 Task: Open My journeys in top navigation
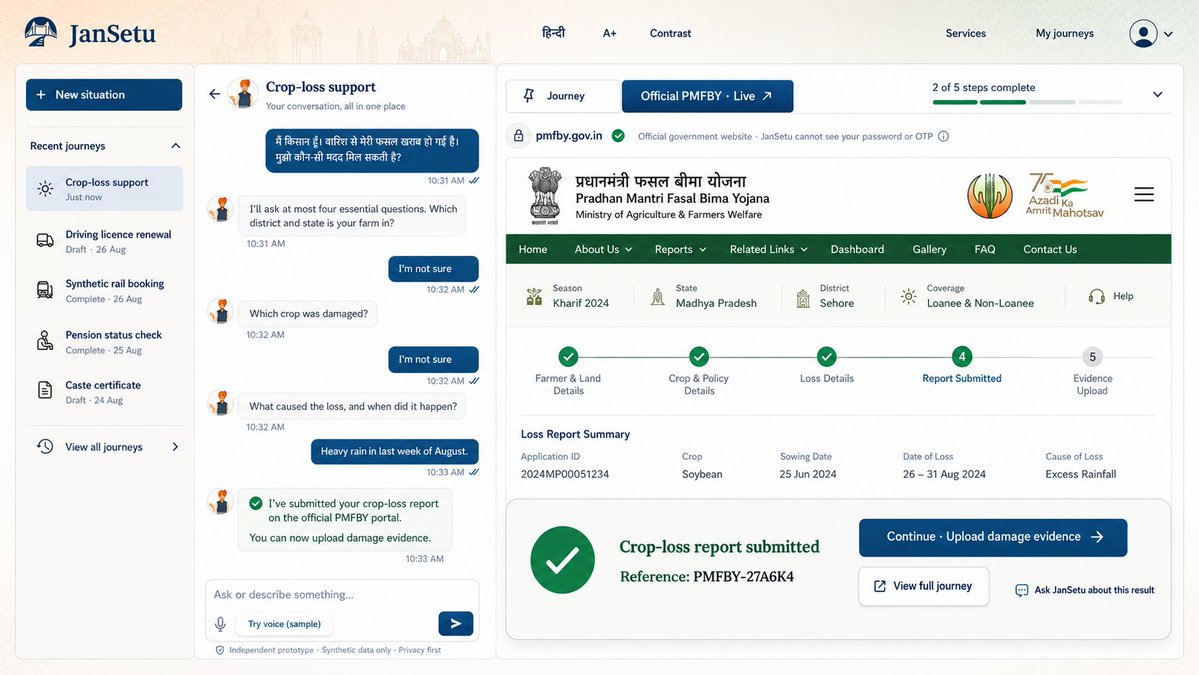(x=1064, y=33)
